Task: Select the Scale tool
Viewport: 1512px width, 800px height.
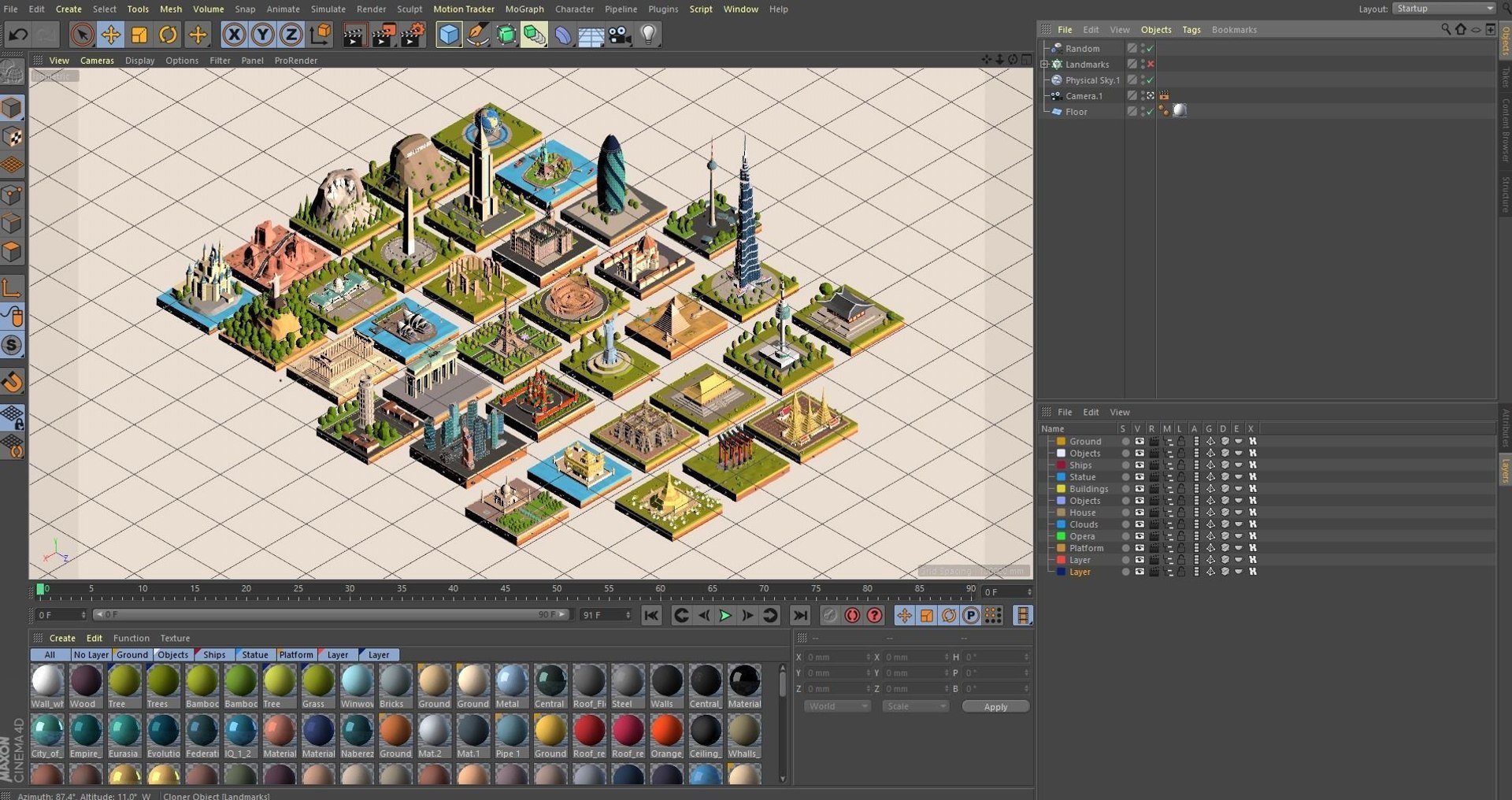Action: (x=139, y=35)
